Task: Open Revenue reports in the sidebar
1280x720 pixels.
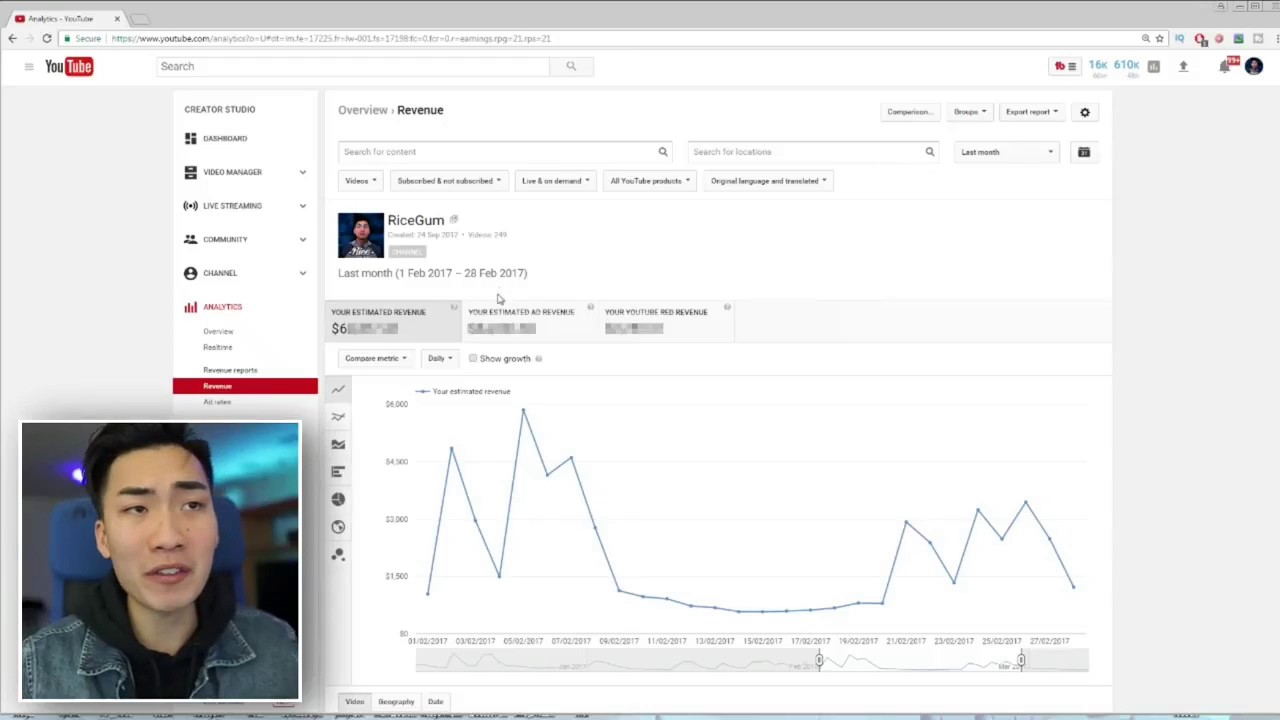Action: point(230,370)
